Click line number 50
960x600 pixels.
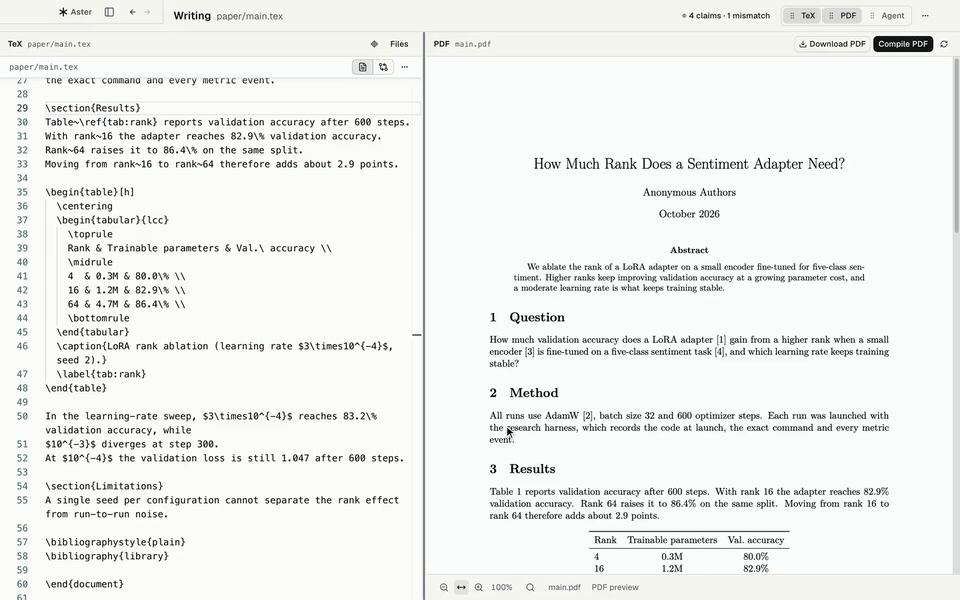pyautogui.click(x=22, y=416)
